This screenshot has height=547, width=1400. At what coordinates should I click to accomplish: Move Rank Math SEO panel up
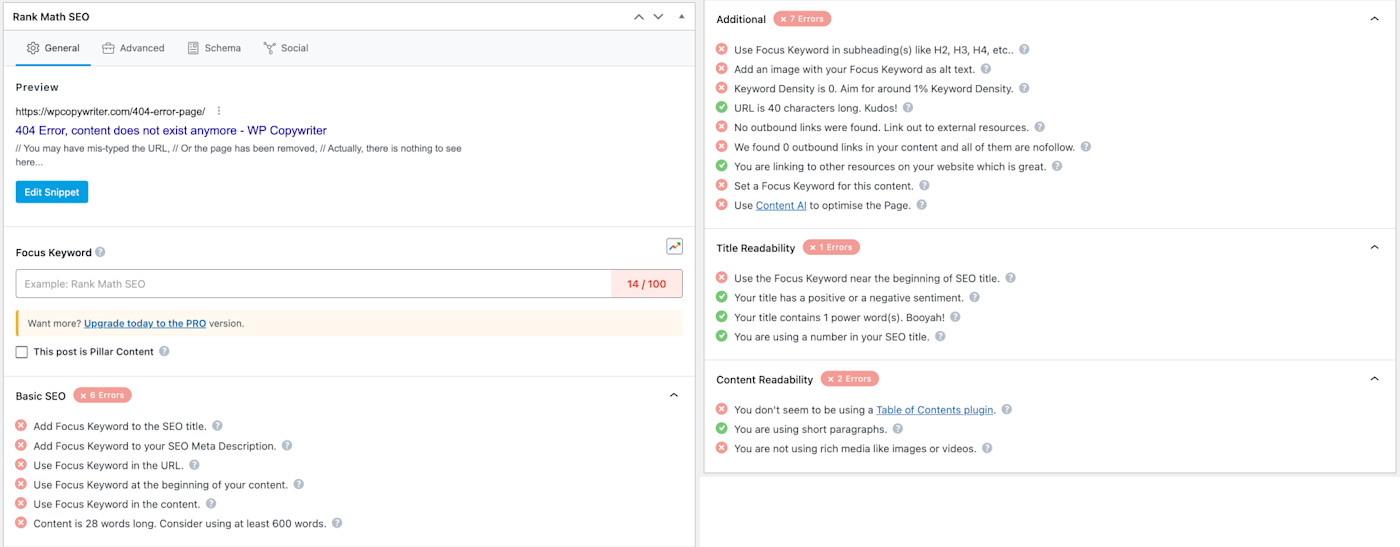click(639, 17)
